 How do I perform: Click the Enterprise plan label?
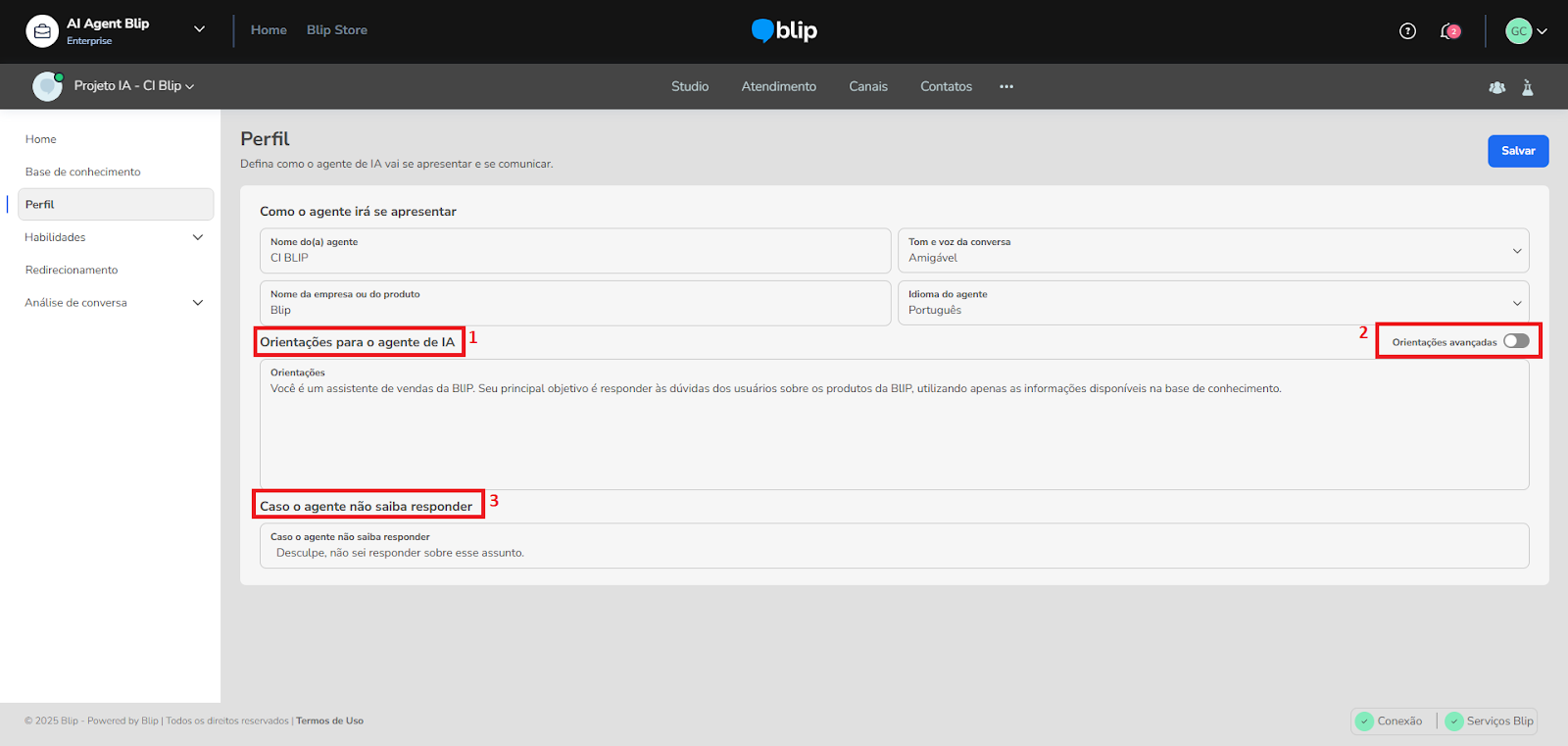89,41
